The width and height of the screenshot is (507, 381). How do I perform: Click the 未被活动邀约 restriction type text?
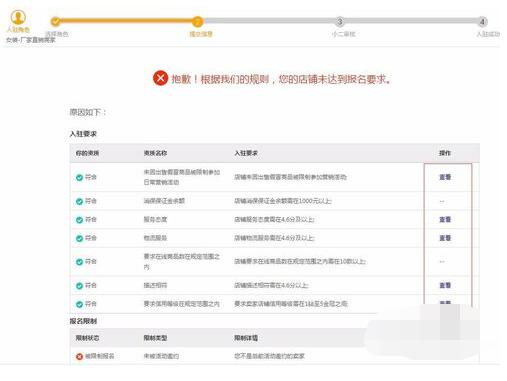pyautogui.click(x=161, y=356)
